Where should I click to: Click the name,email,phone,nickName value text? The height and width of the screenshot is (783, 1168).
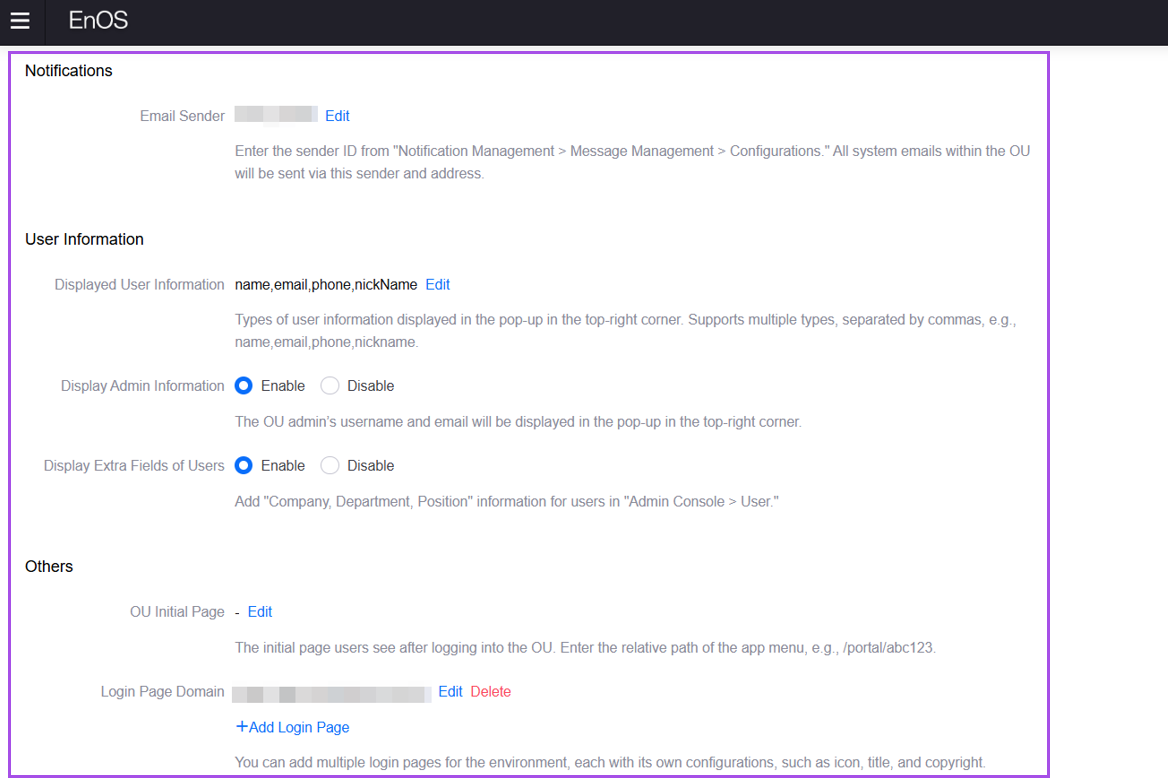326,285
